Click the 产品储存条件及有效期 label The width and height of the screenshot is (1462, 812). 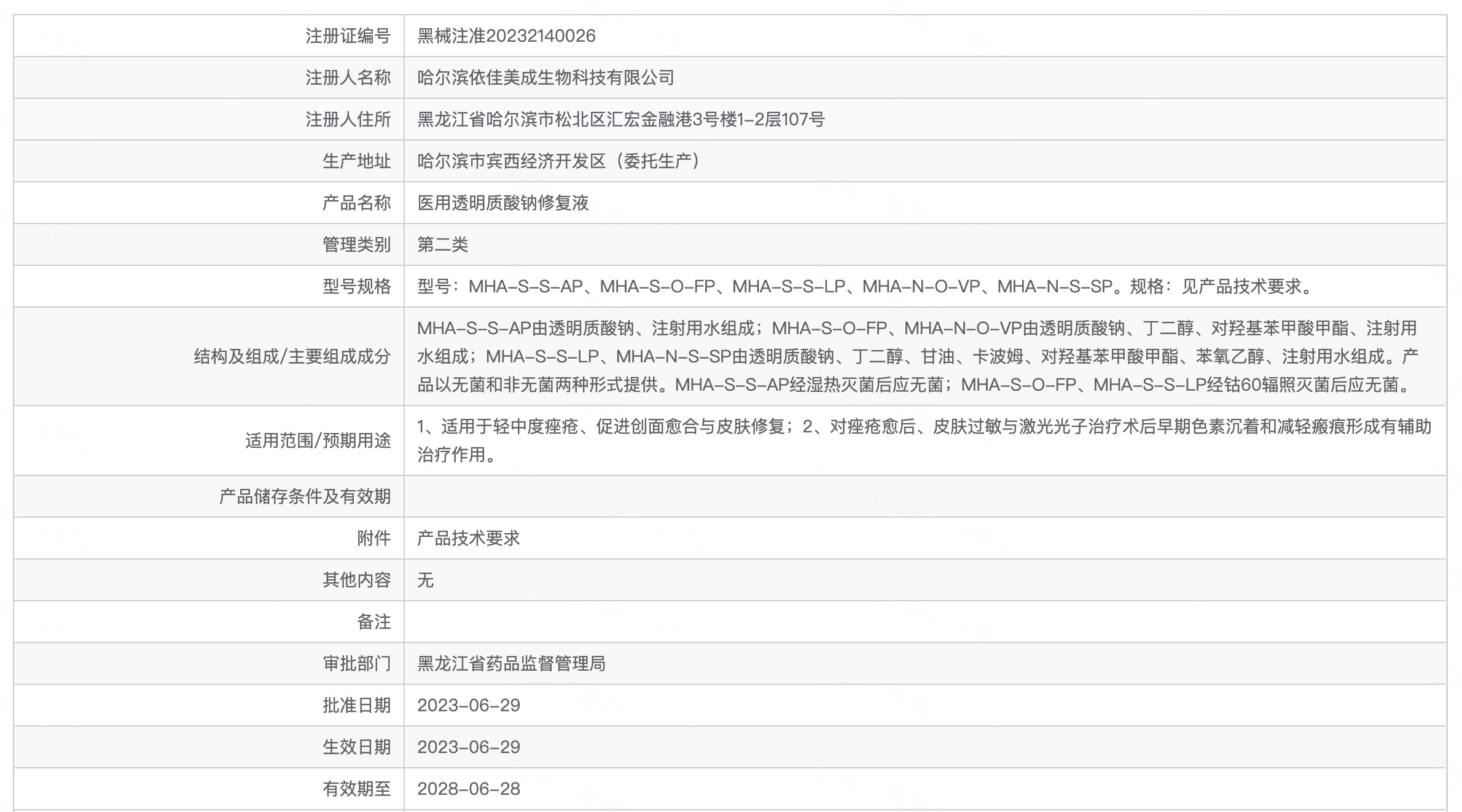tap(305, 496)
